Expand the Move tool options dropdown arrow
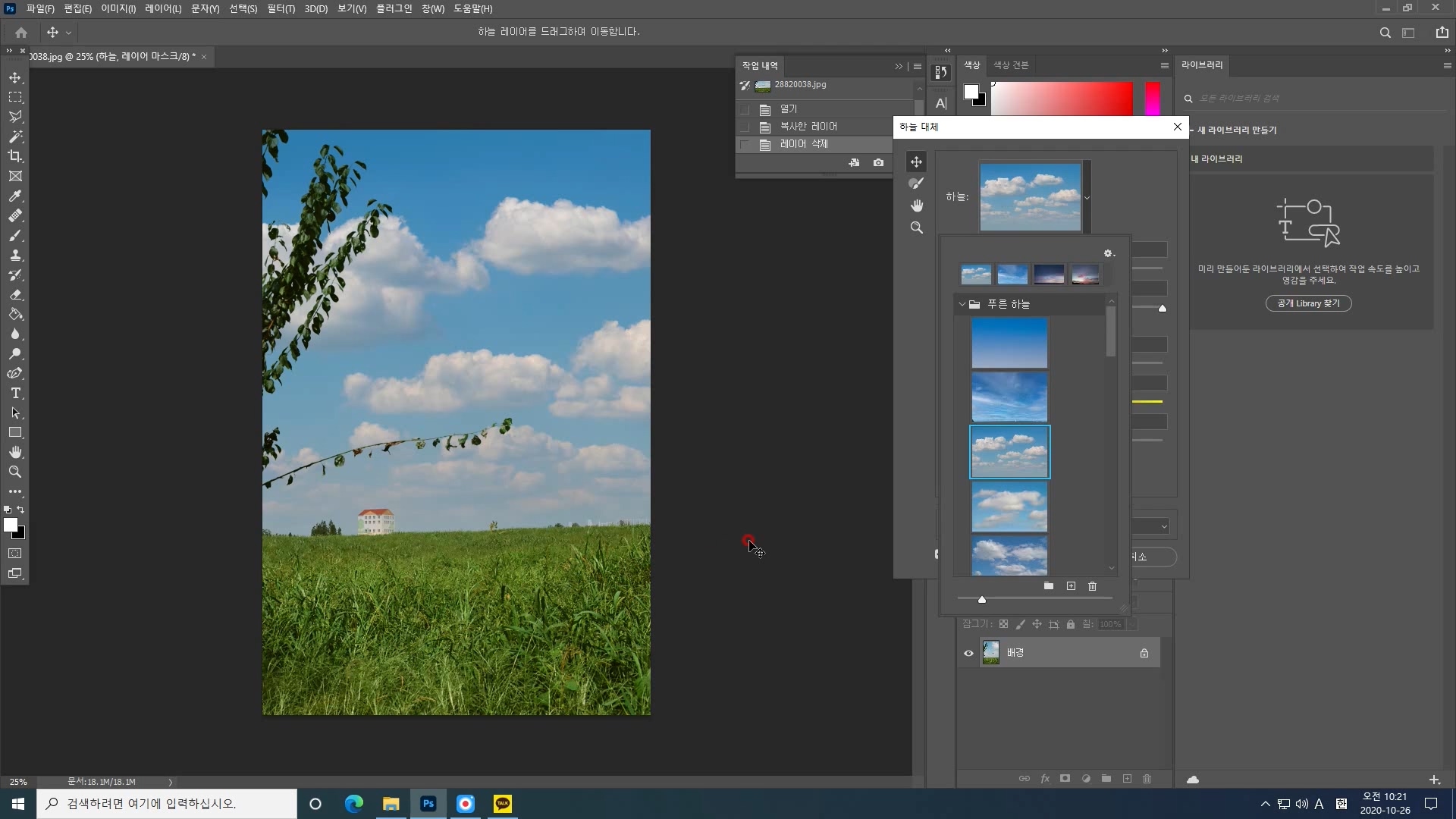This screenshot has height=819, width=1456. click(x=68, y=33)
